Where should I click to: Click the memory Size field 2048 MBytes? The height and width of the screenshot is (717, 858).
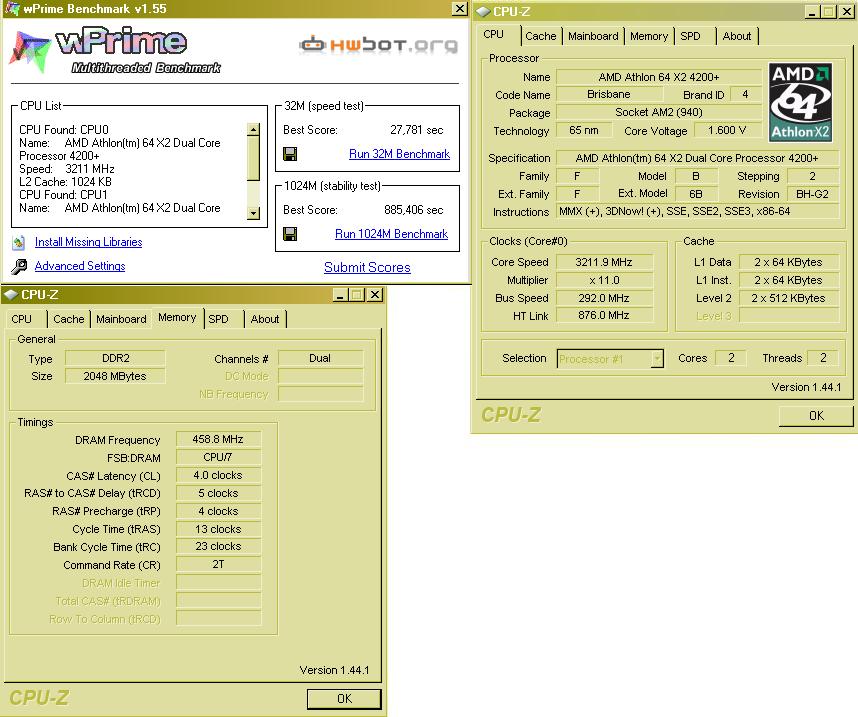115,377
